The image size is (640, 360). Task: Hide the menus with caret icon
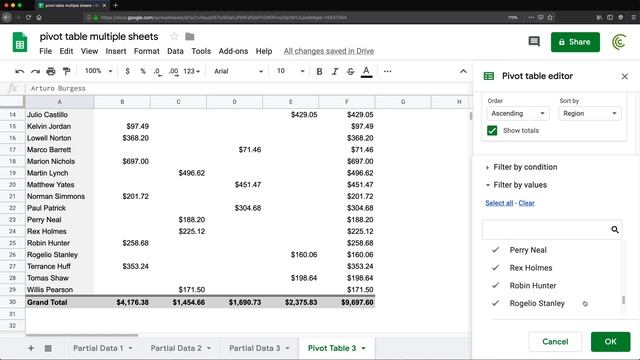point(463,71)
